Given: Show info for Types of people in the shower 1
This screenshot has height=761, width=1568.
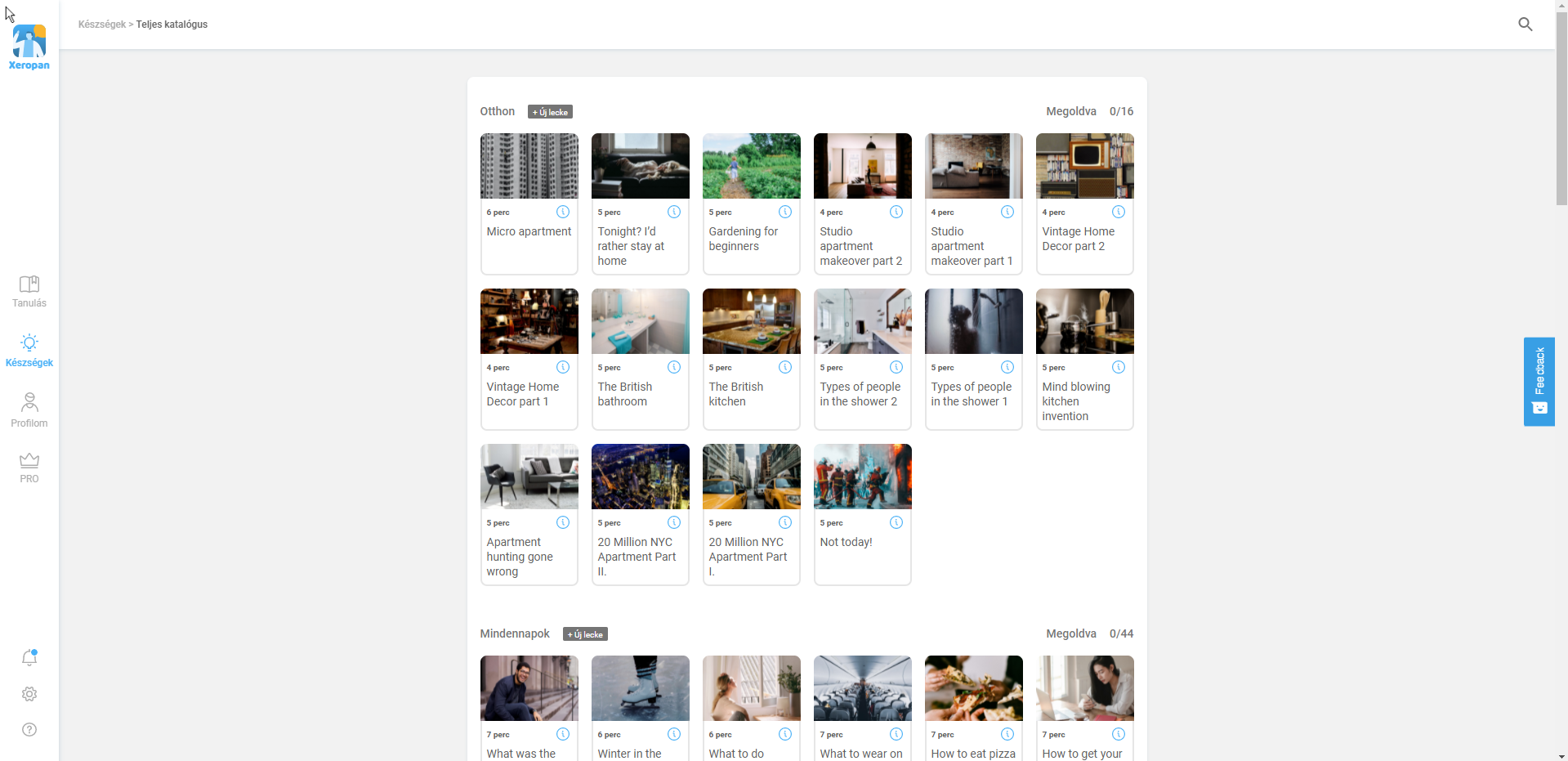Looking at the screenshot, I should 1007,367.
